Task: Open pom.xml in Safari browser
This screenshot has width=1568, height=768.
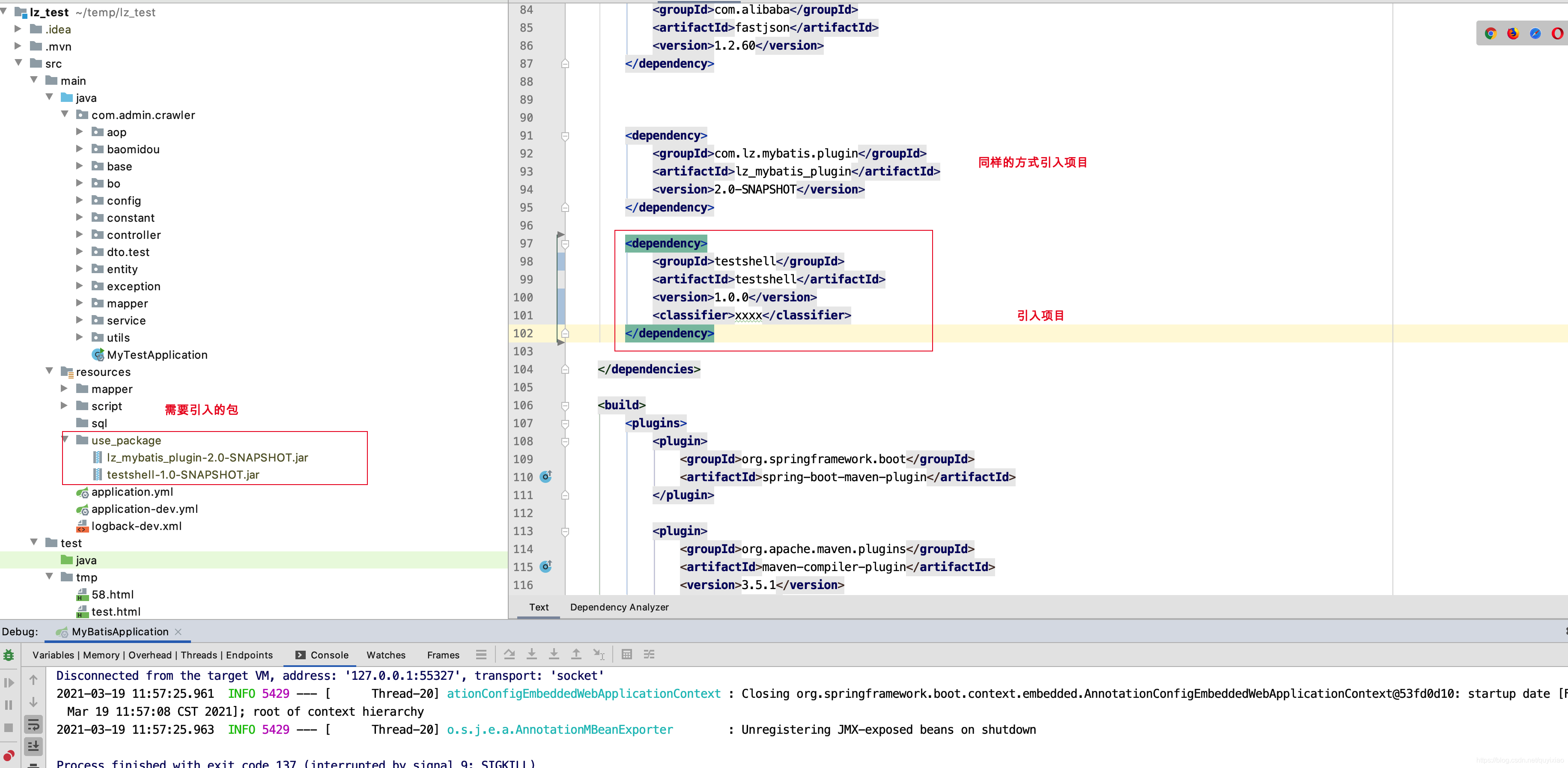Action: coord(1535,33)
